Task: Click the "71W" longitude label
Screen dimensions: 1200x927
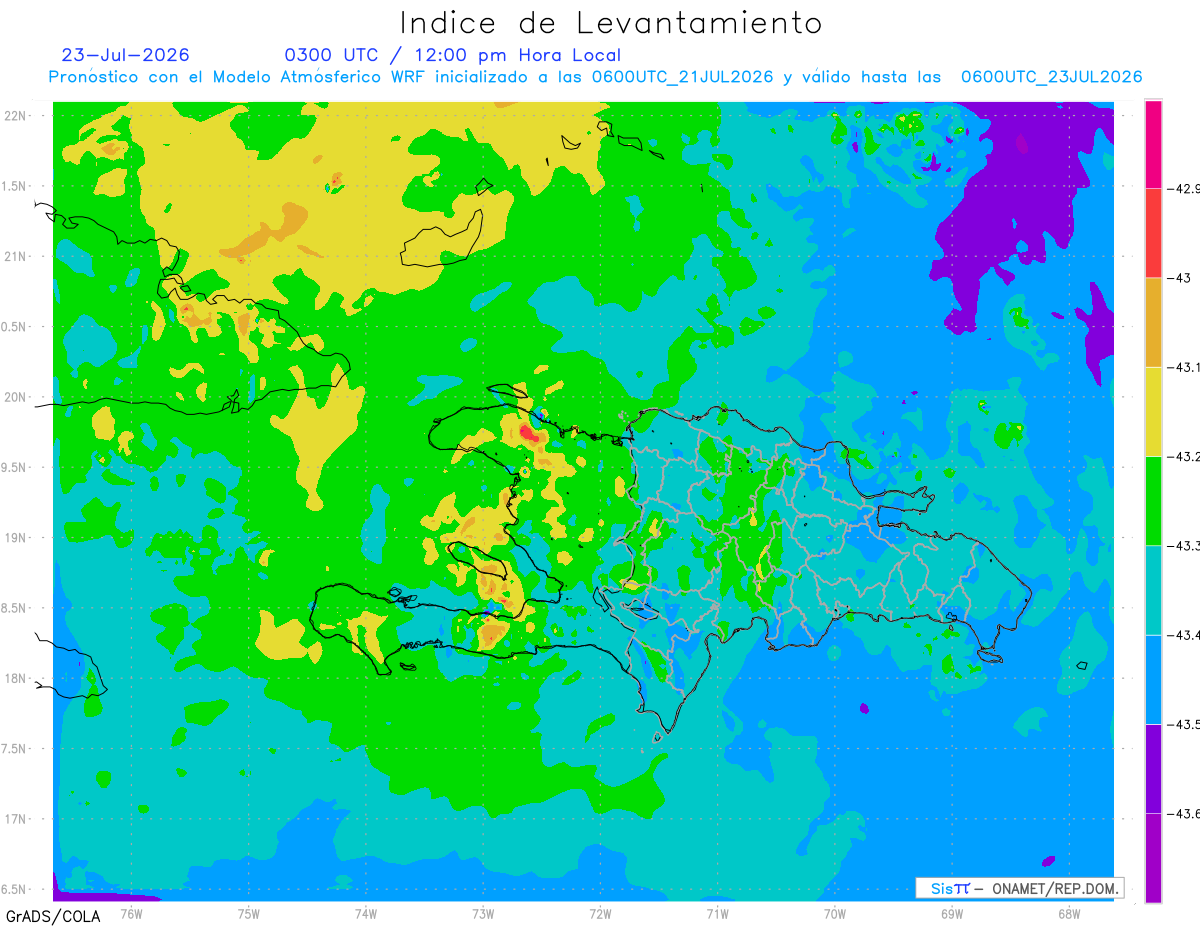Action: (717, 912)
